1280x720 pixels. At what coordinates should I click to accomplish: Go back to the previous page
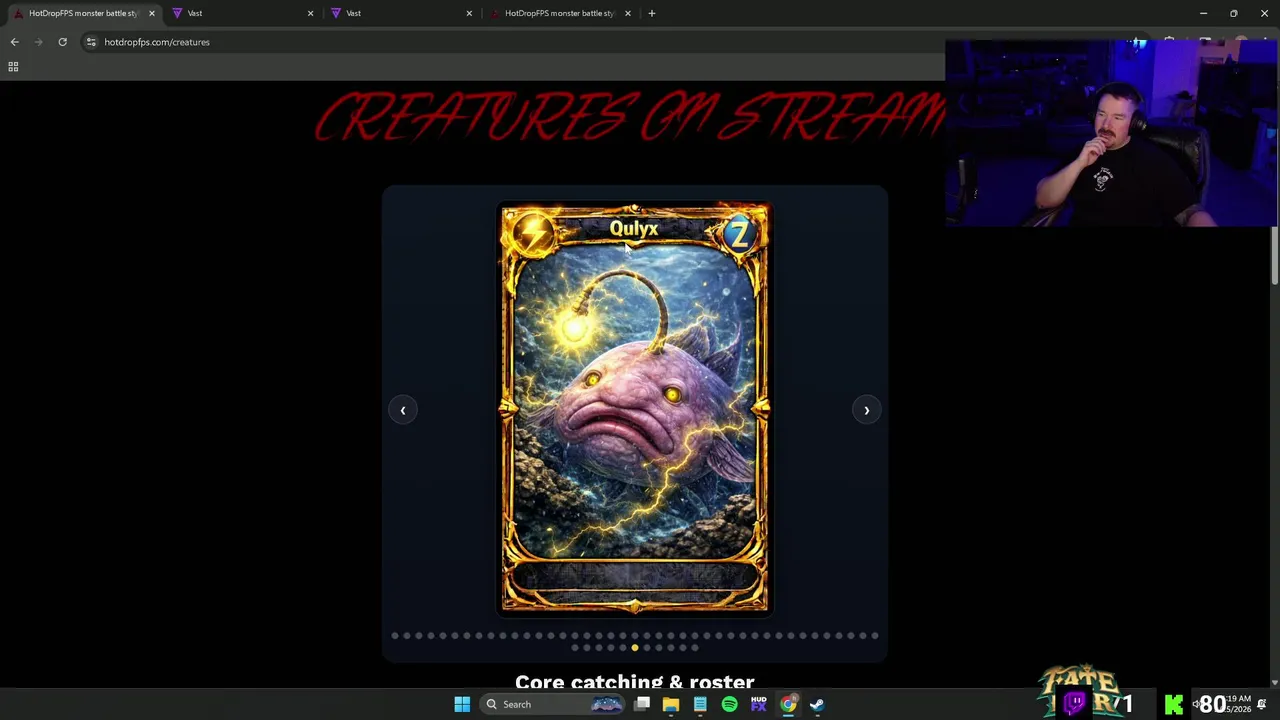pos(14,42)
